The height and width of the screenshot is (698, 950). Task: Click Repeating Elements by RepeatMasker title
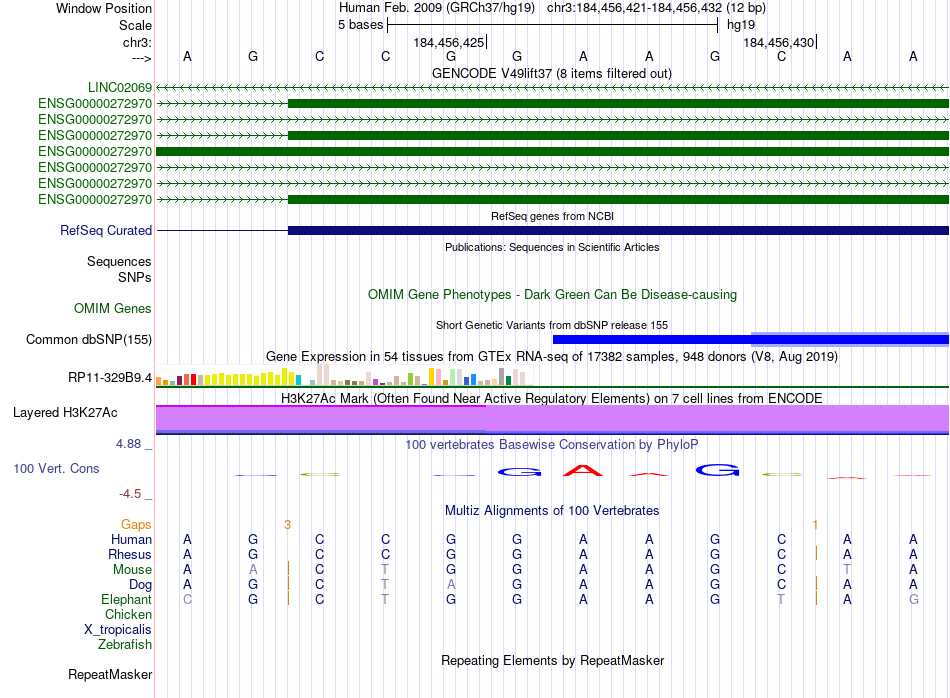coord(552,660)
